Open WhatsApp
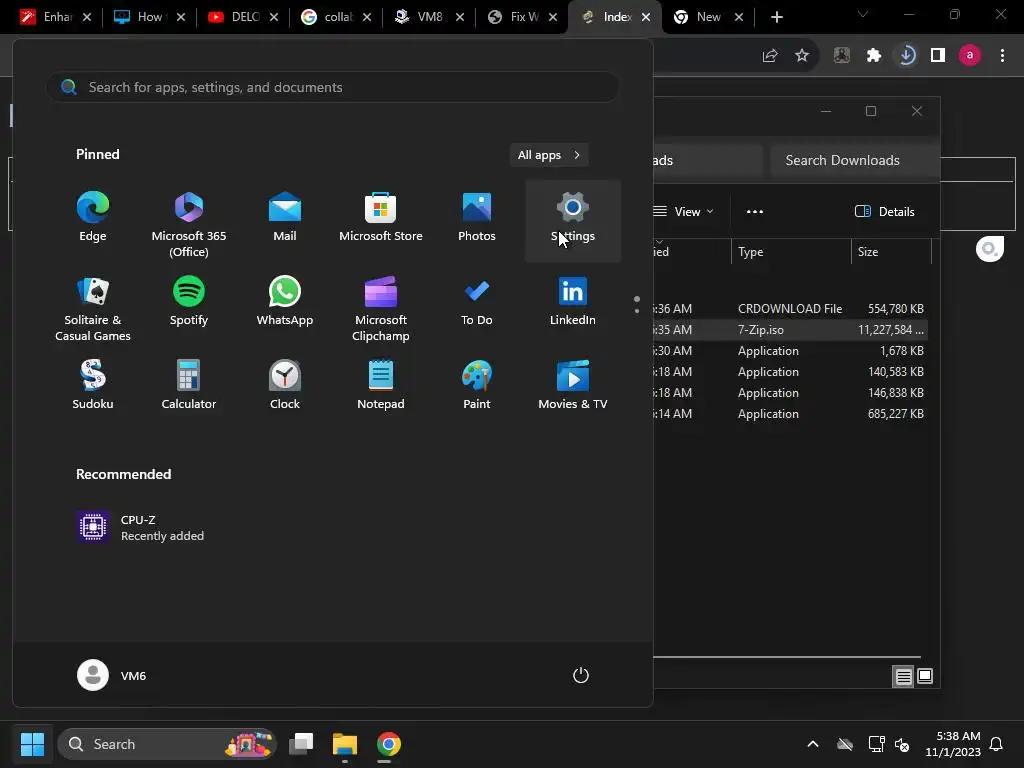Viewport: 1024px width, 768px height. pos(285,302)
